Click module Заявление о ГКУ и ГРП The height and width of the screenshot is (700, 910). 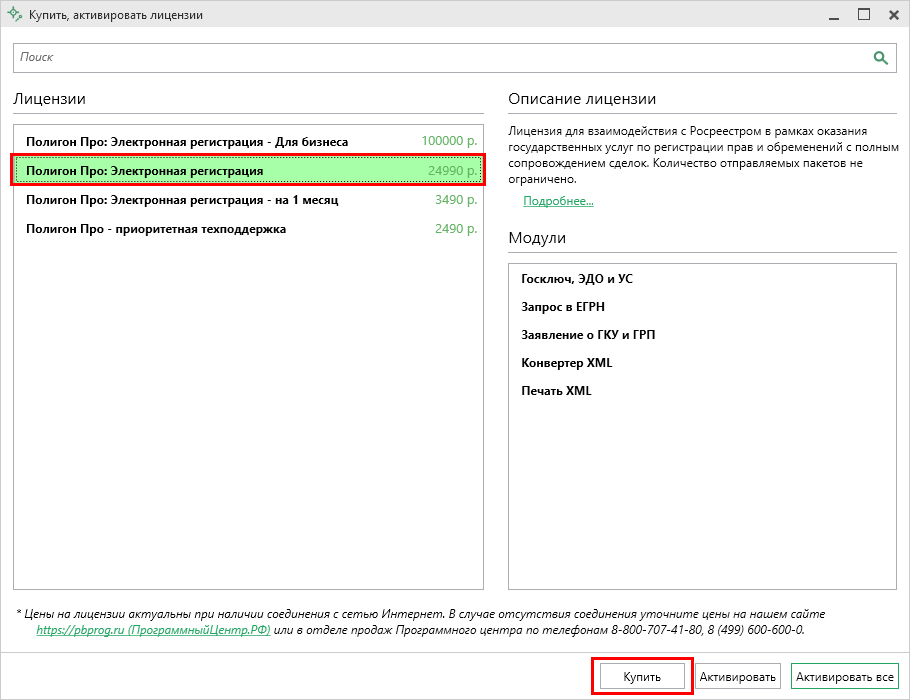coord(588,334)
